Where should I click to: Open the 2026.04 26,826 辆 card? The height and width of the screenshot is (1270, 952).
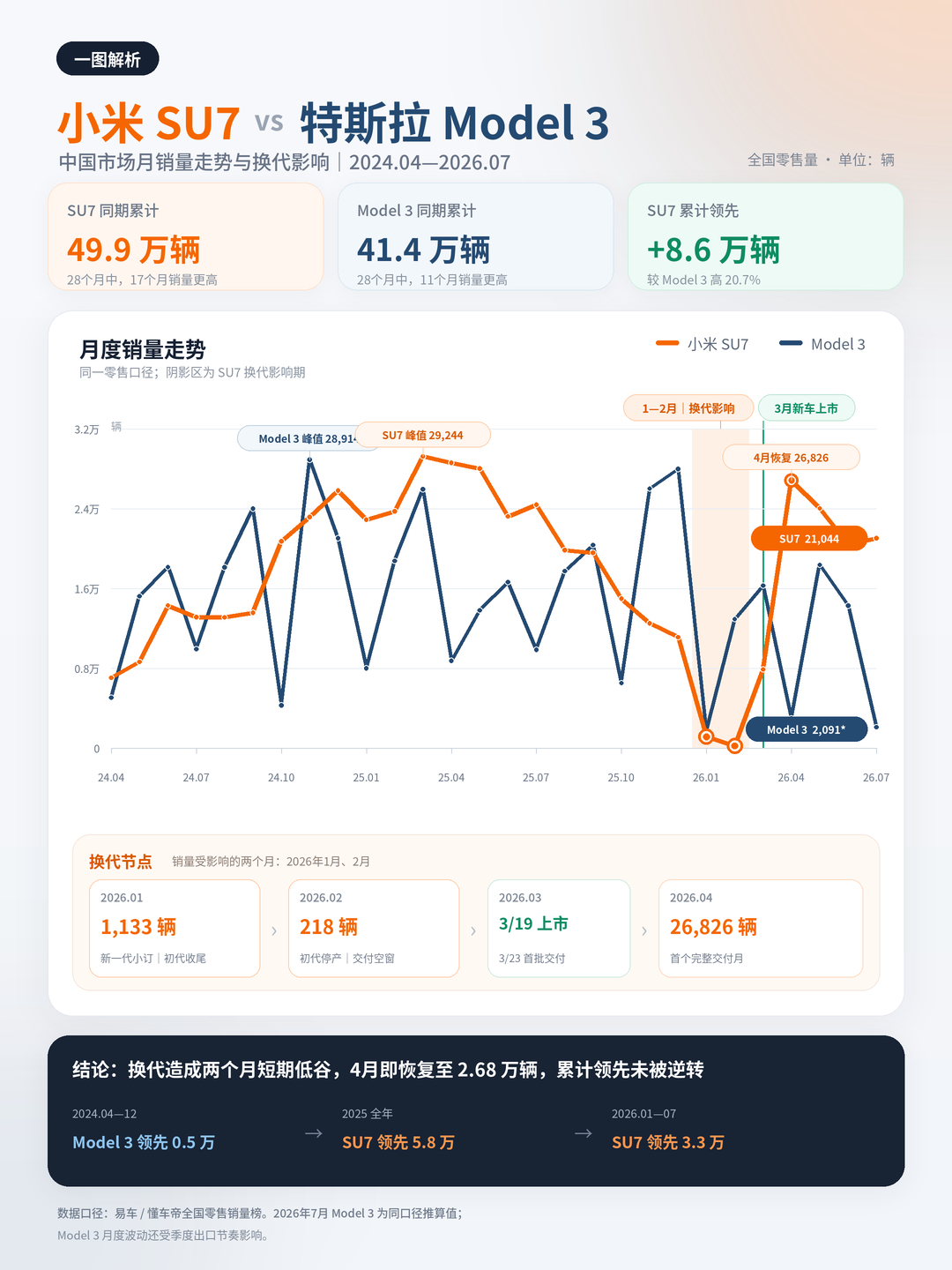click(x=761, y=928)
